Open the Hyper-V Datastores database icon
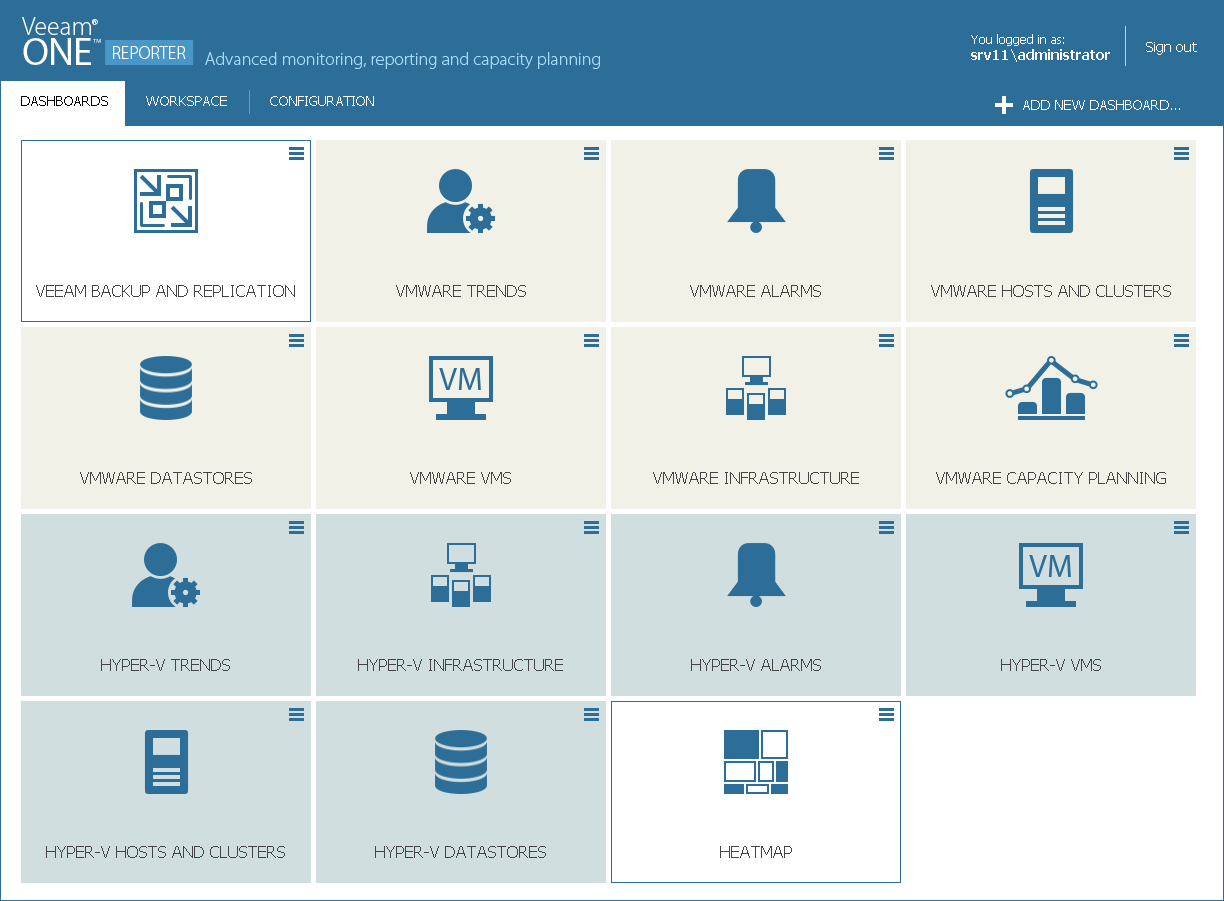This screenshot has height=901, width=1224. point(461,762)
